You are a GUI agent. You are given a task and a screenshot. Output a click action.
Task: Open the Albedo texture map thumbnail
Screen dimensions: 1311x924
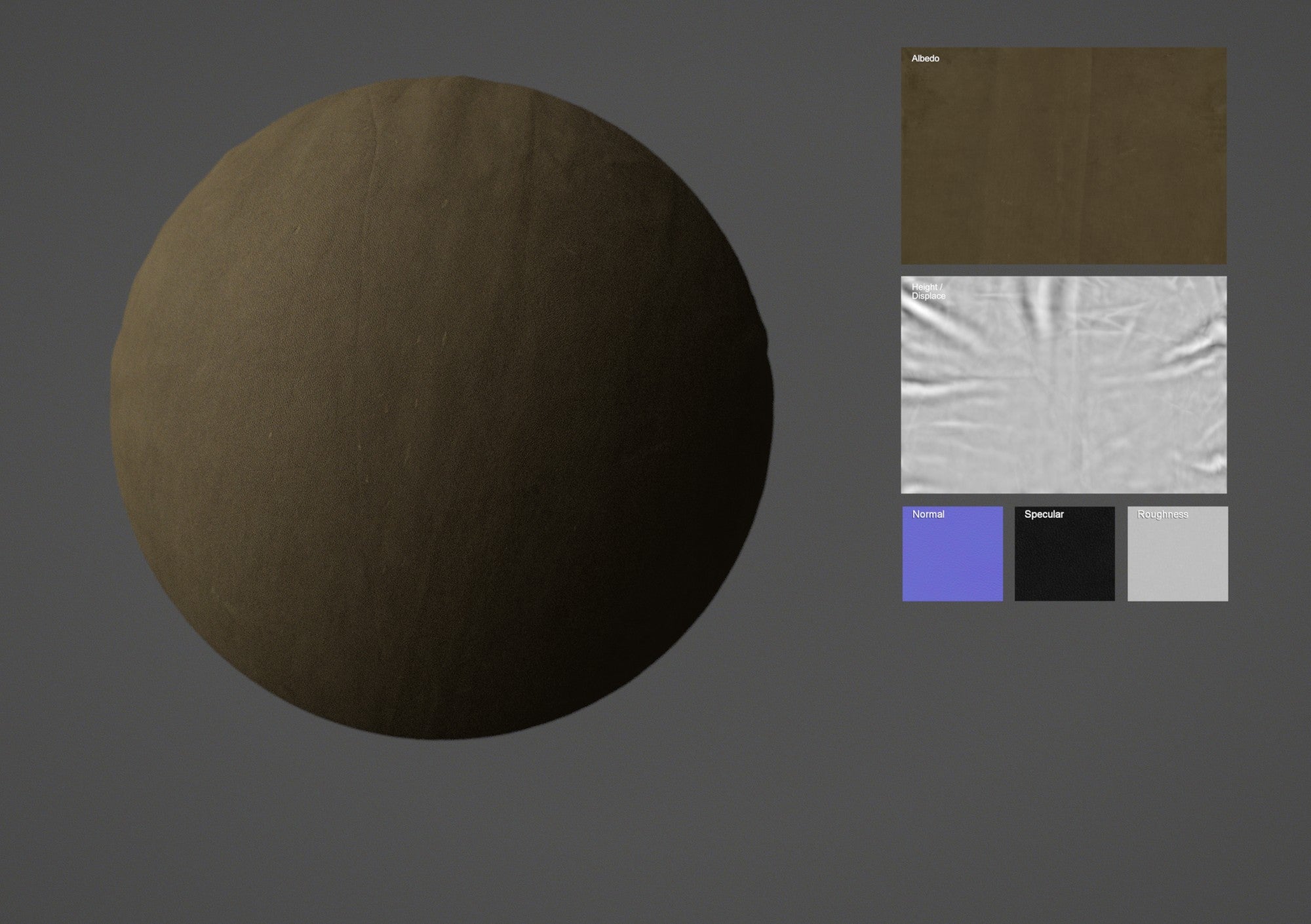1063,155
